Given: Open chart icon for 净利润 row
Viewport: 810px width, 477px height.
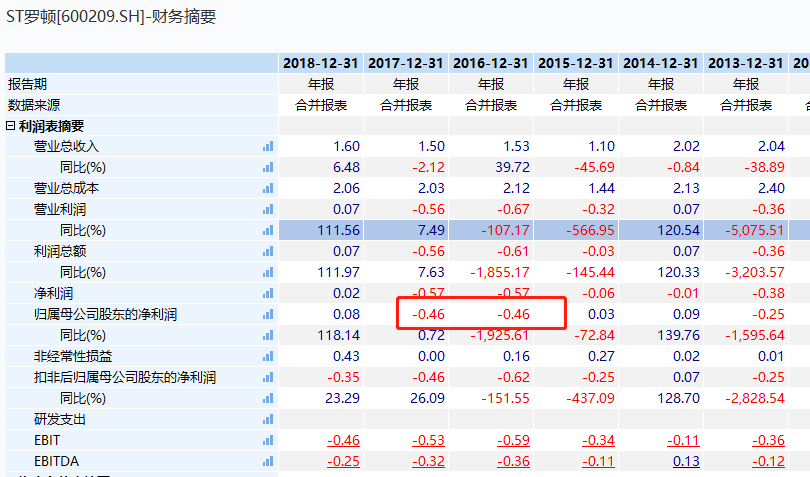Looking at the screenshot, I should (x=268, y=293).
